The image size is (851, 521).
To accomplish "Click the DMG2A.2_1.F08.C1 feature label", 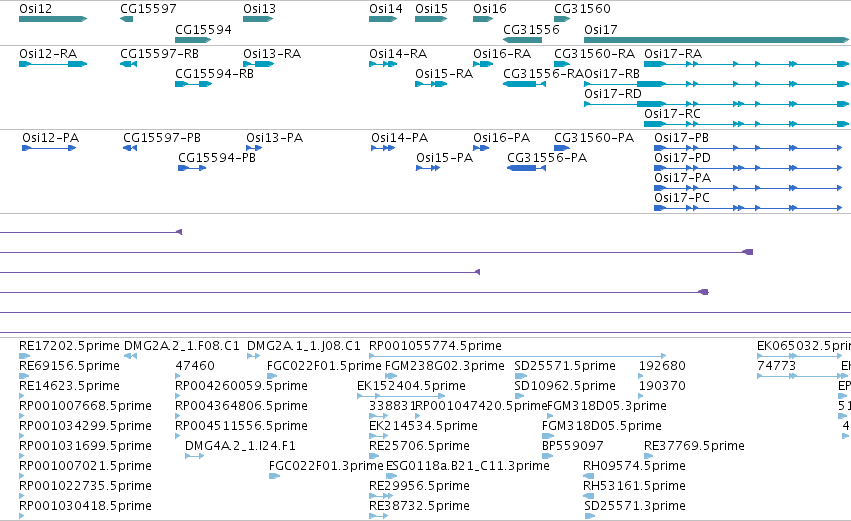I will pyautogui.click(x=182, y=346).
